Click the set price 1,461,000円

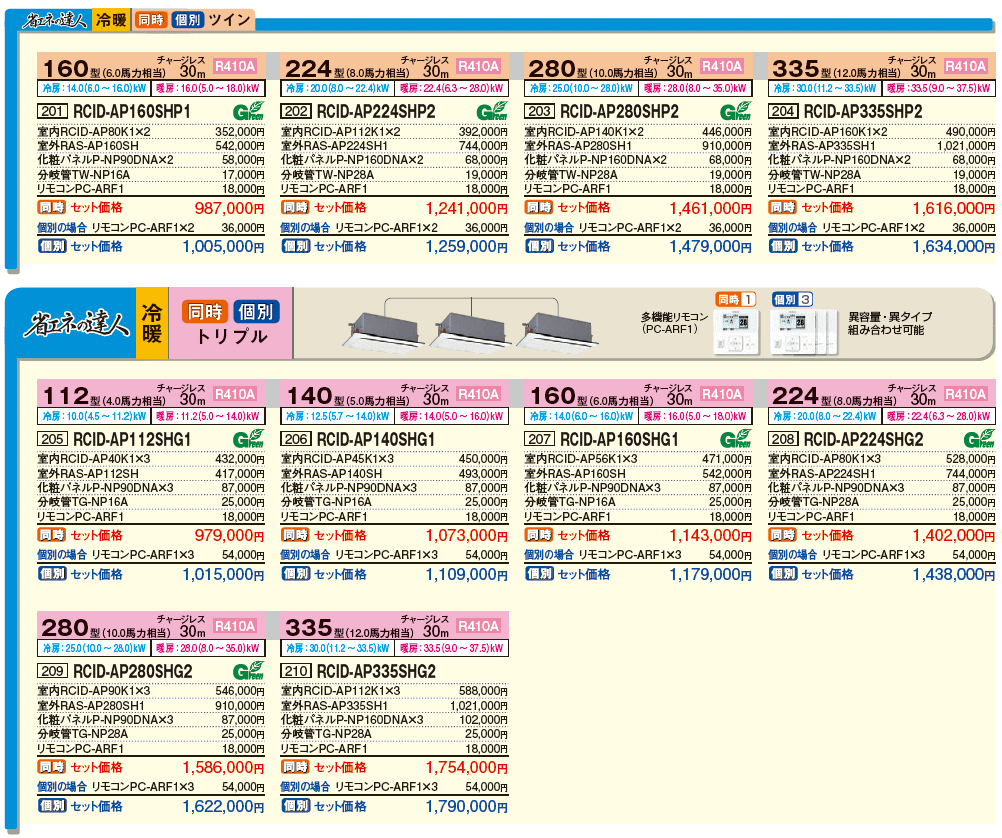711,208
